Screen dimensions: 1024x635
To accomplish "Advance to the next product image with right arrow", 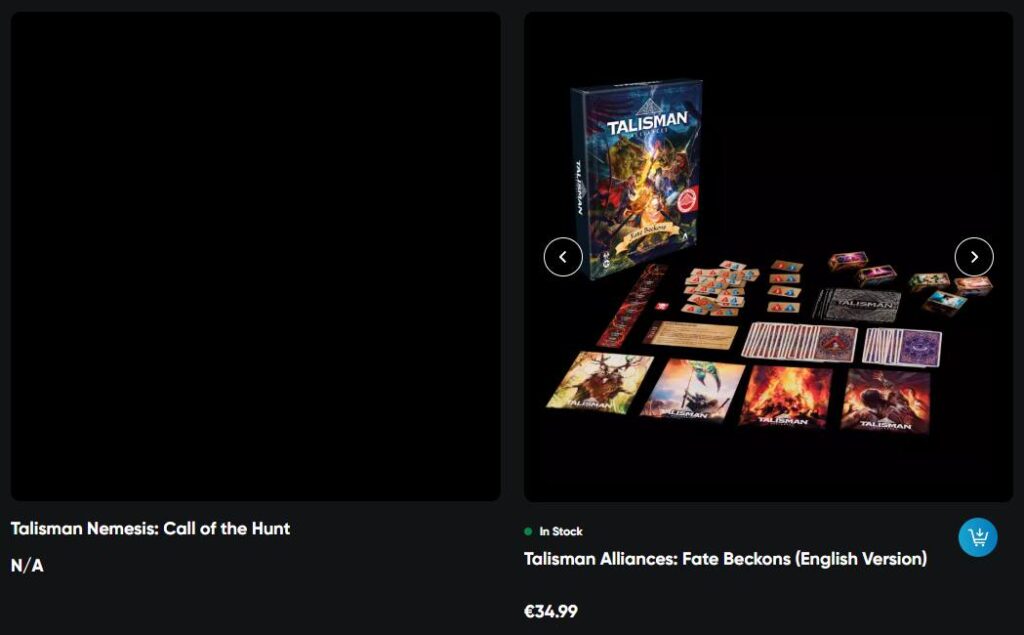I will (x=974, y=257).
